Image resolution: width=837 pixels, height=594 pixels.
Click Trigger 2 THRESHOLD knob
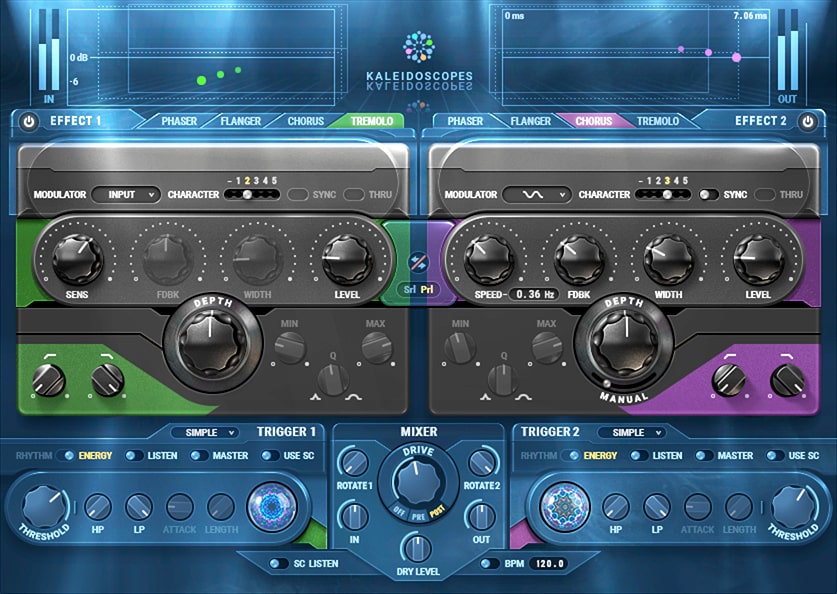point(794,507)
